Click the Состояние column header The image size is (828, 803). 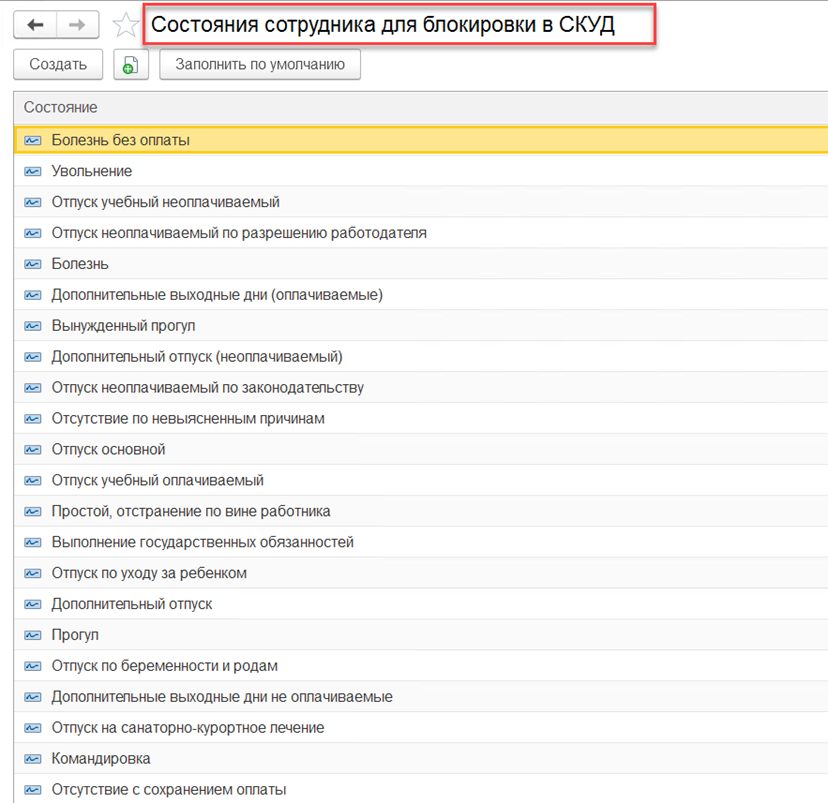coord(61,107)
